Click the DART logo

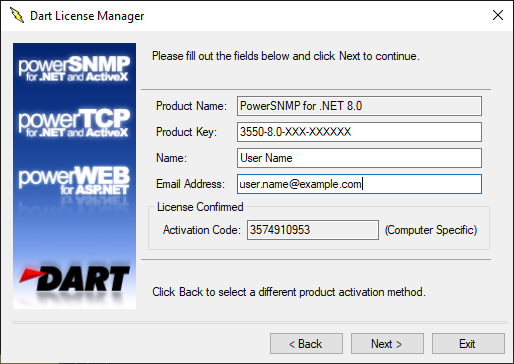(x=74, y=279)
